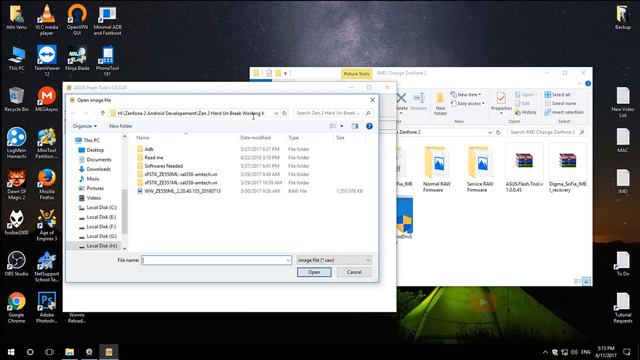Click New folder in Explorer ribbon
Viewport: 640px width, 360px height.
click(x=440, y=103)
